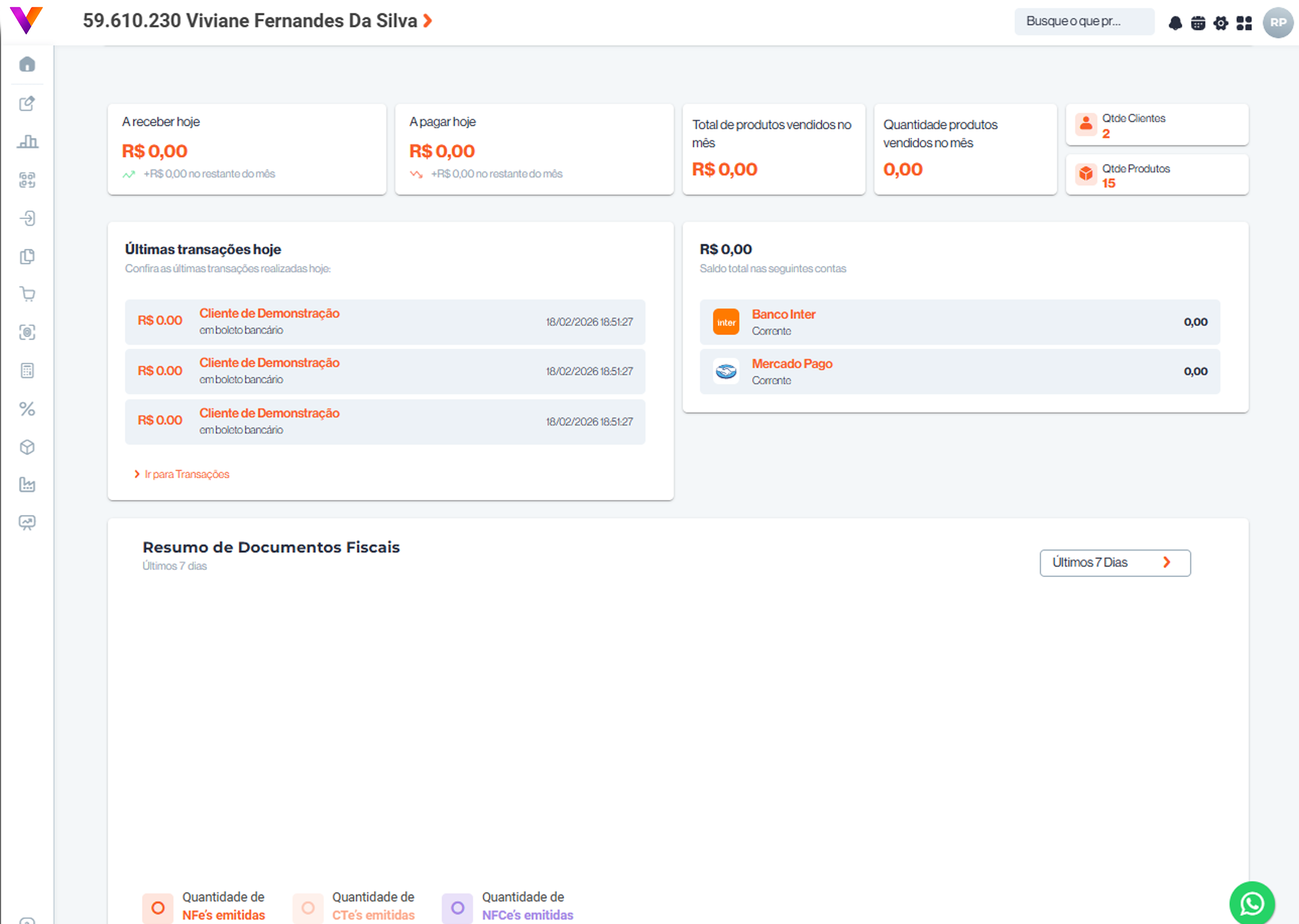Click the Busque search input field

tap(1083, 22)
